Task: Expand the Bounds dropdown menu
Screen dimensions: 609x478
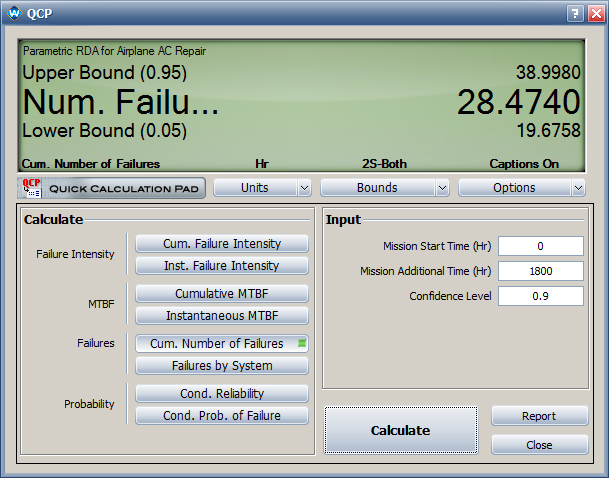Action: [384, 188]
